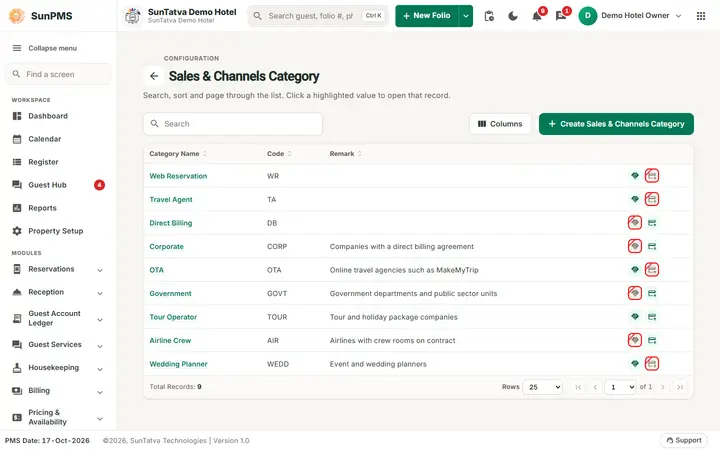Toggle crossed-out diamond in Government row
720x450 pixels.
(x=635, y=293)
